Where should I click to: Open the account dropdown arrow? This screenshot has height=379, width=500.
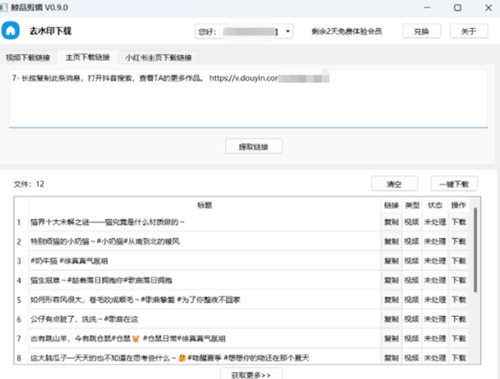click(288, 32)
